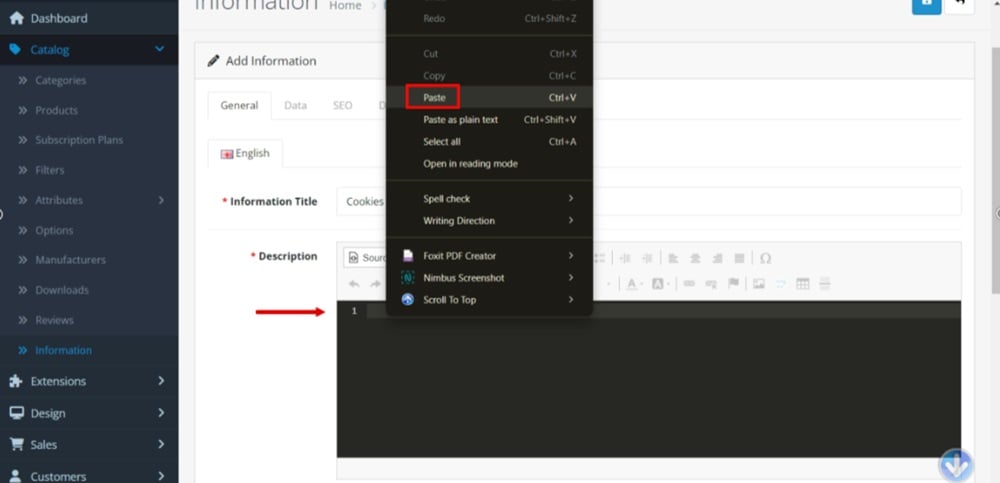Open the background color picker
Screen dimensions: 1000x483
(661, 284)
